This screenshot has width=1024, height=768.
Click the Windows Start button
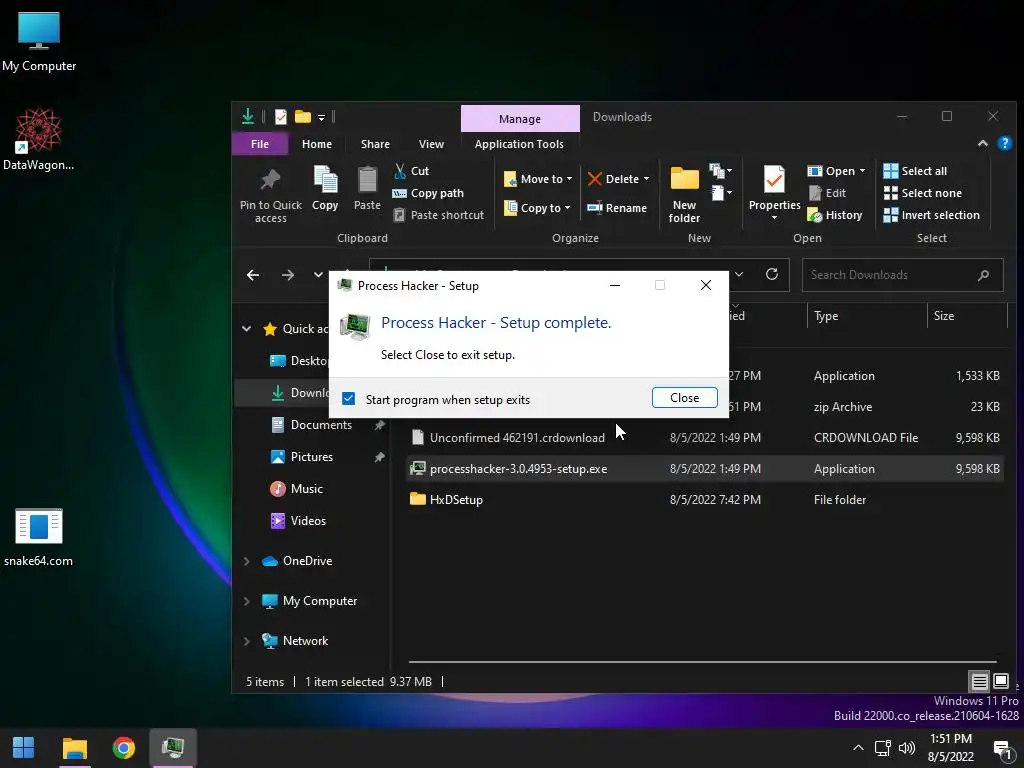tap(24, 748)
